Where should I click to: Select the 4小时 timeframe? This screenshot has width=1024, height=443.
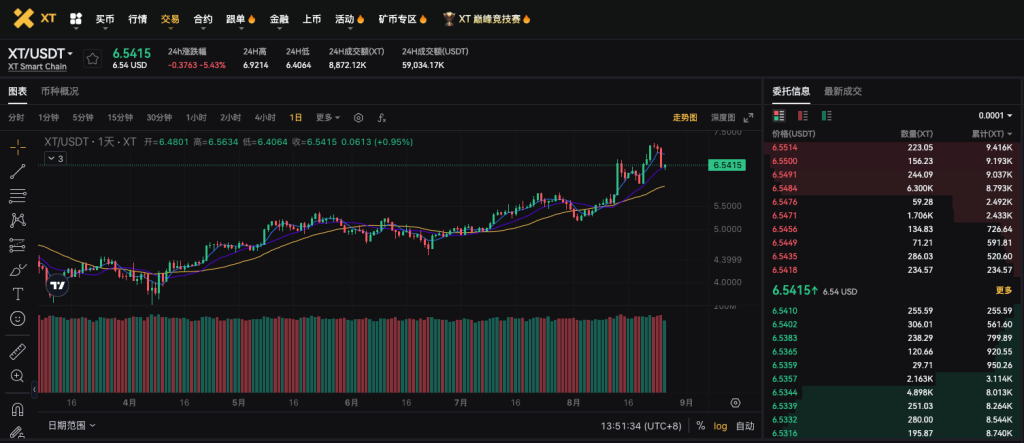265,117
